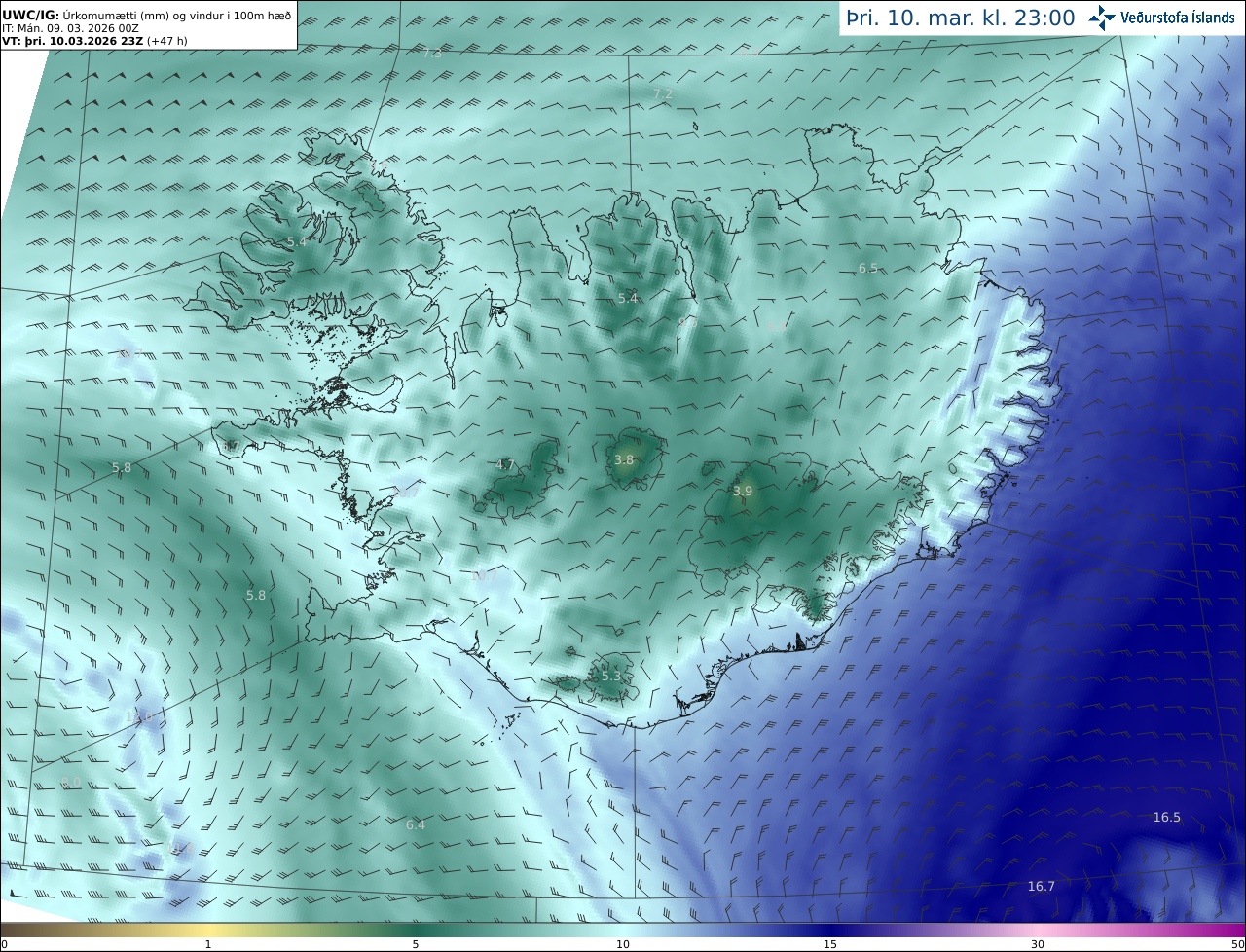This screenshot has width=1246, height=952.
Task: Click the 6.5 value label on map
Action: [x=868, y=268]
